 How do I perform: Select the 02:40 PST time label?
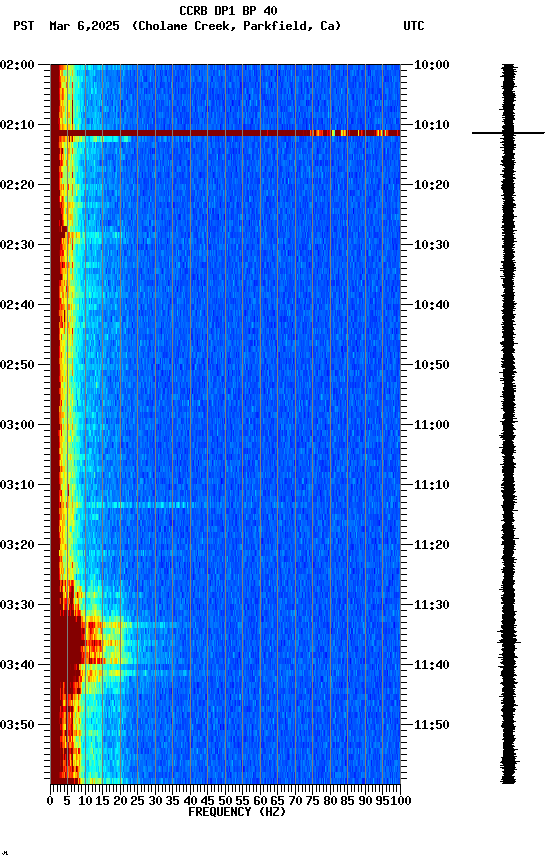[x=17, y=305]
